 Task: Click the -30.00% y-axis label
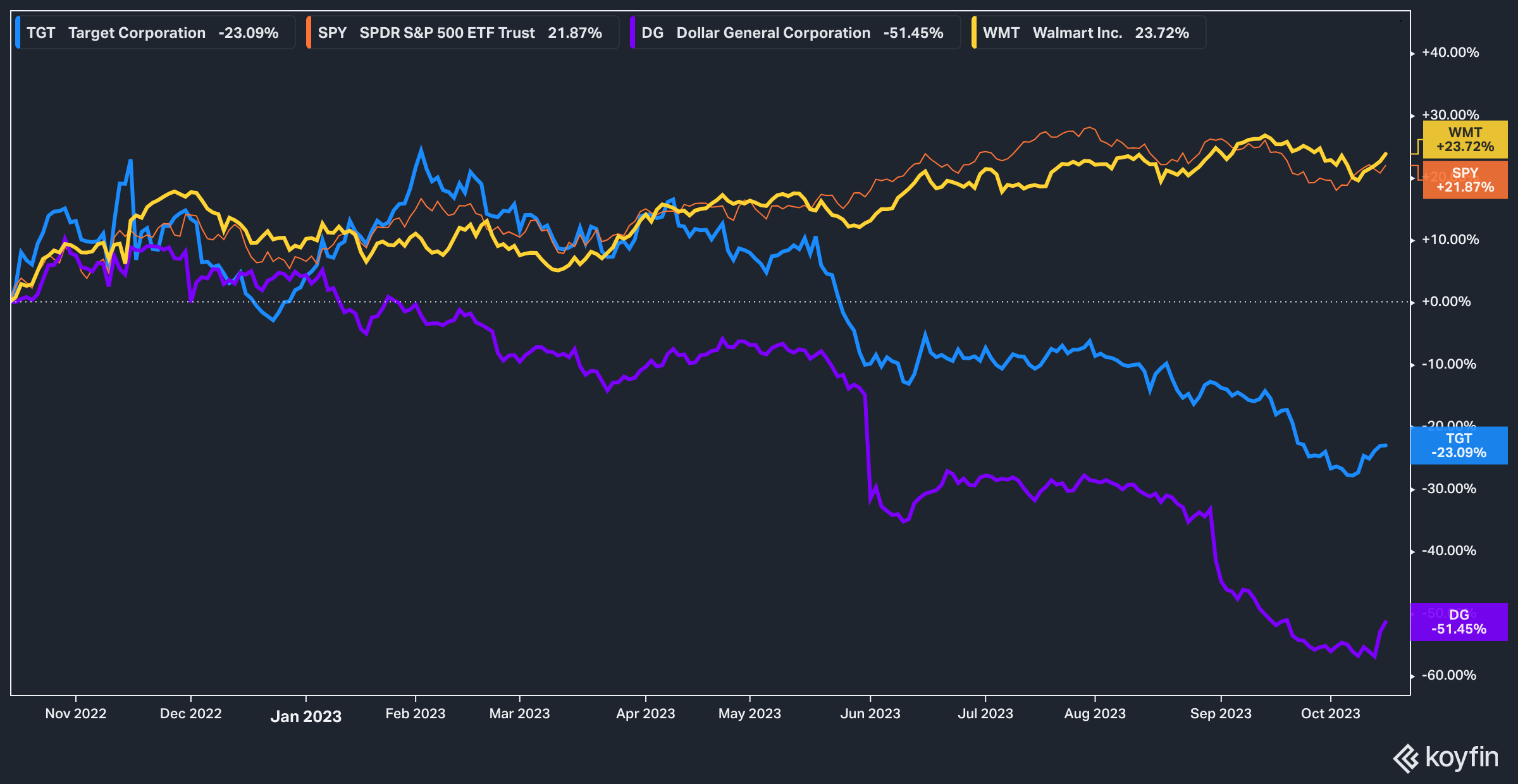[1449, 489]
